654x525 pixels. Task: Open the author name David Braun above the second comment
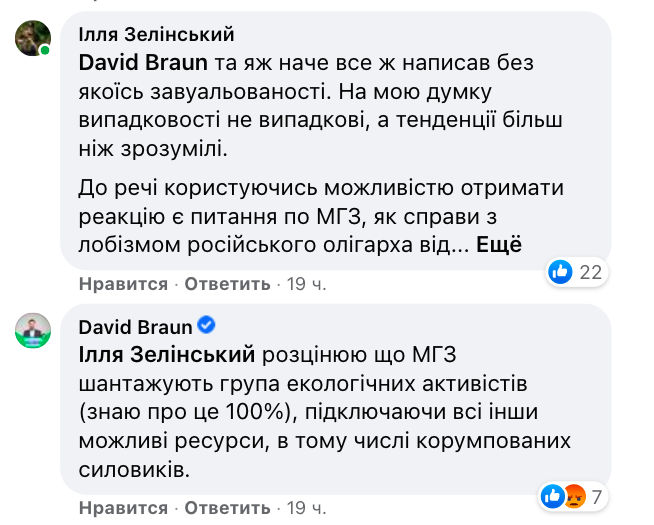coord(135,325)
